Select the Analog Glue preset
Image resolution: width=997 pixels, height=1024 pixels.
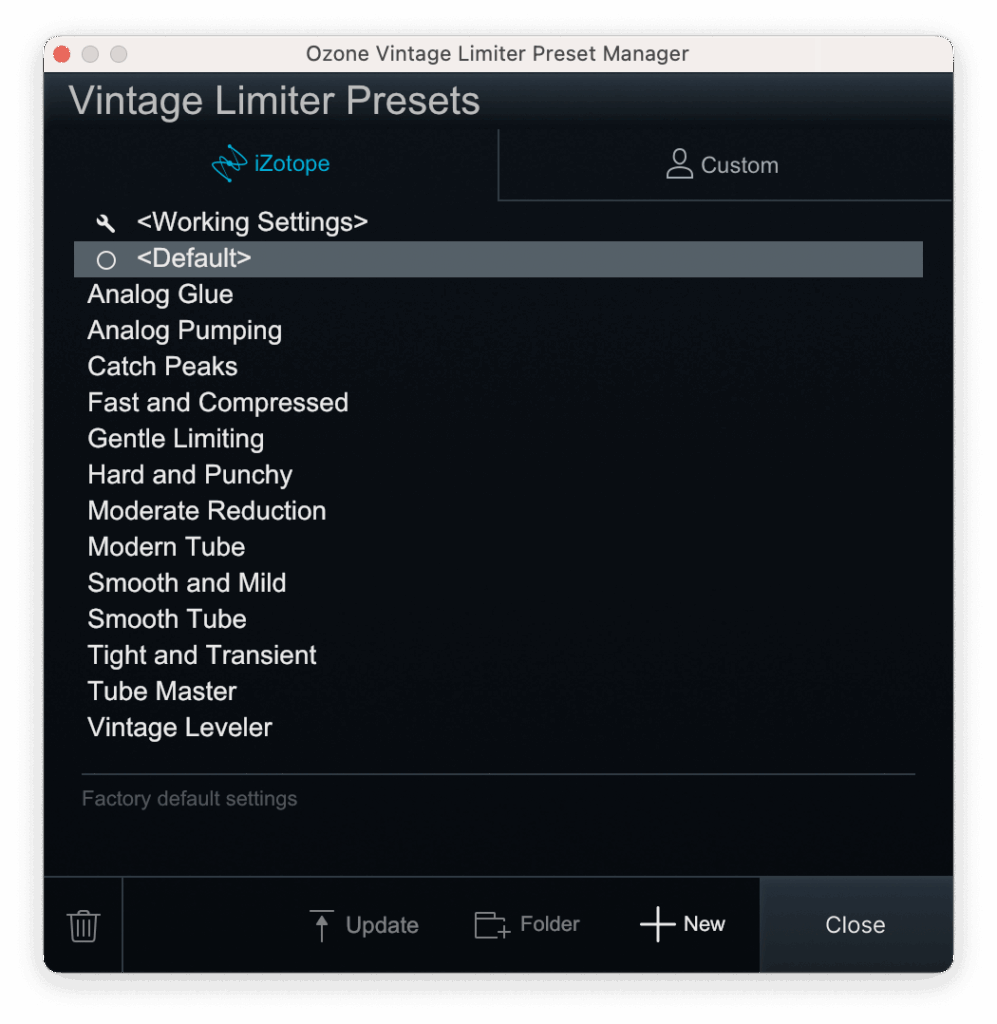pos(160,295)
